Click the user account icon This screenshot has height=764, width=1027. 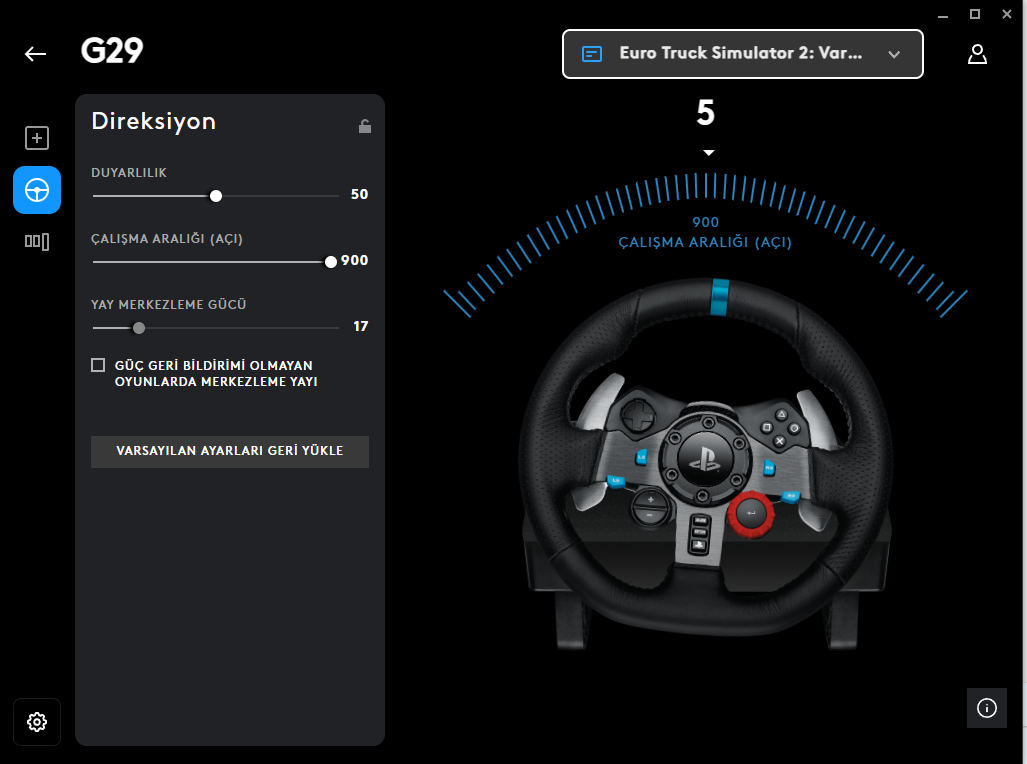(977, 54)
